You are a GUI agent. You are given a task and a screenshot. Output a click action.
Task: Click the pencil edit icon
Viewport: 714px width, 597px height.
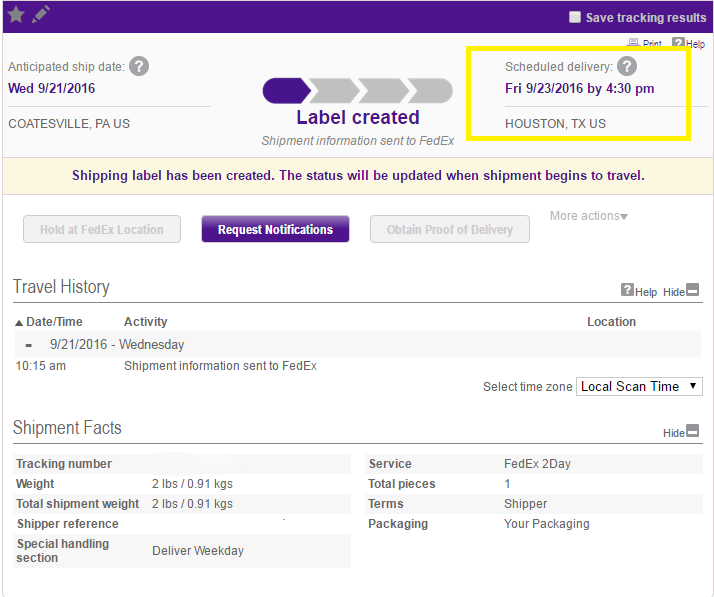coord(41,14)
